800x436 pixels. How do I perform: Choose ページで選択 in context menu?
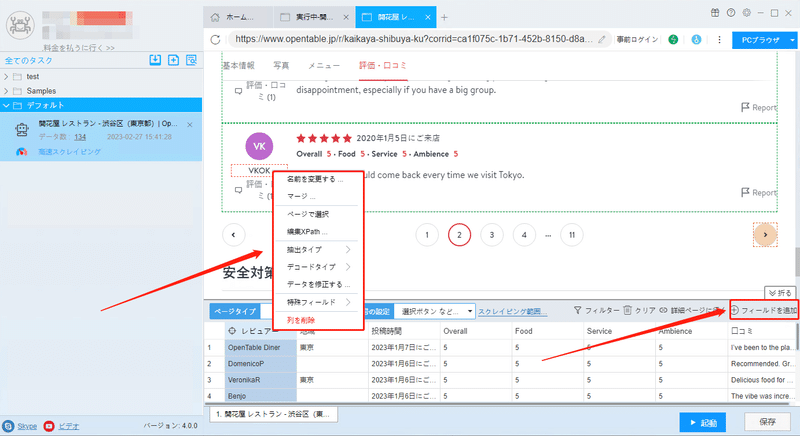(x=308, y=214)
